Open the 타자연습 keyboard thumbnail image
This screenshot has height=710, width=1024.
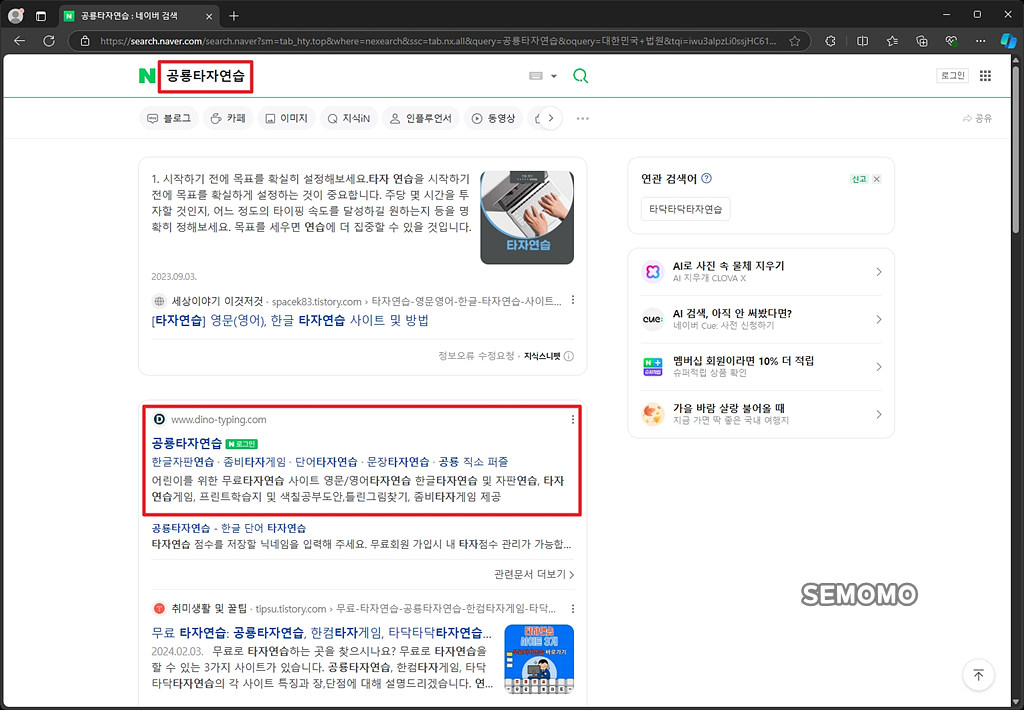pyautogui.click(x=527, y=218)
